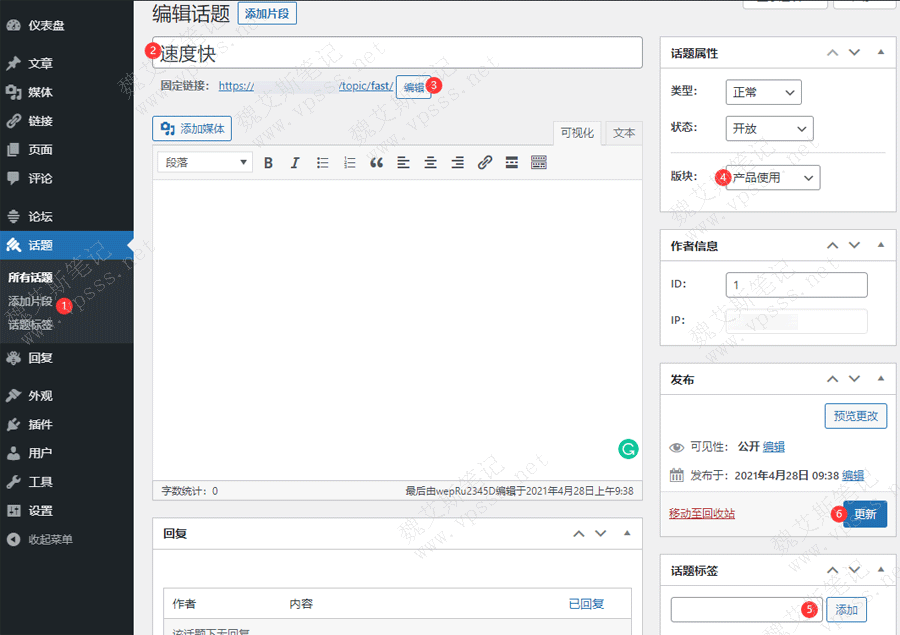This screenshot has height=635, width=900.
Task: Switch to 可视化 visual editor tab
Action: click(577, 133)
